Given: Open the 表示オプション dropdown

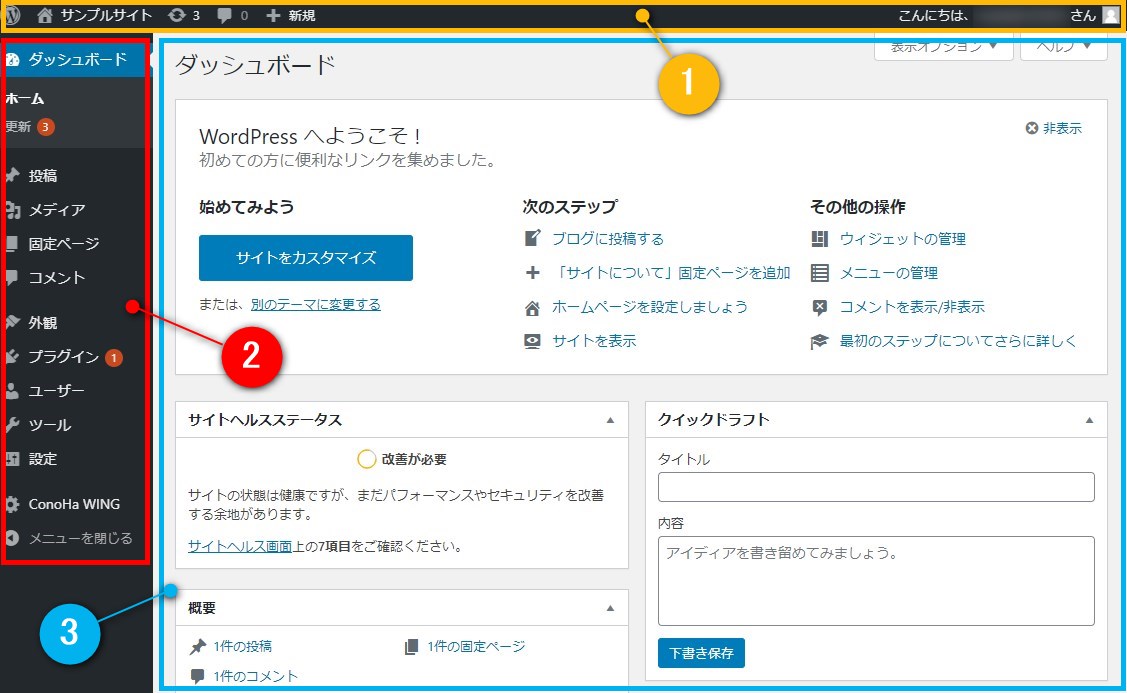Looking at the screenshot, I should point(944,47).
